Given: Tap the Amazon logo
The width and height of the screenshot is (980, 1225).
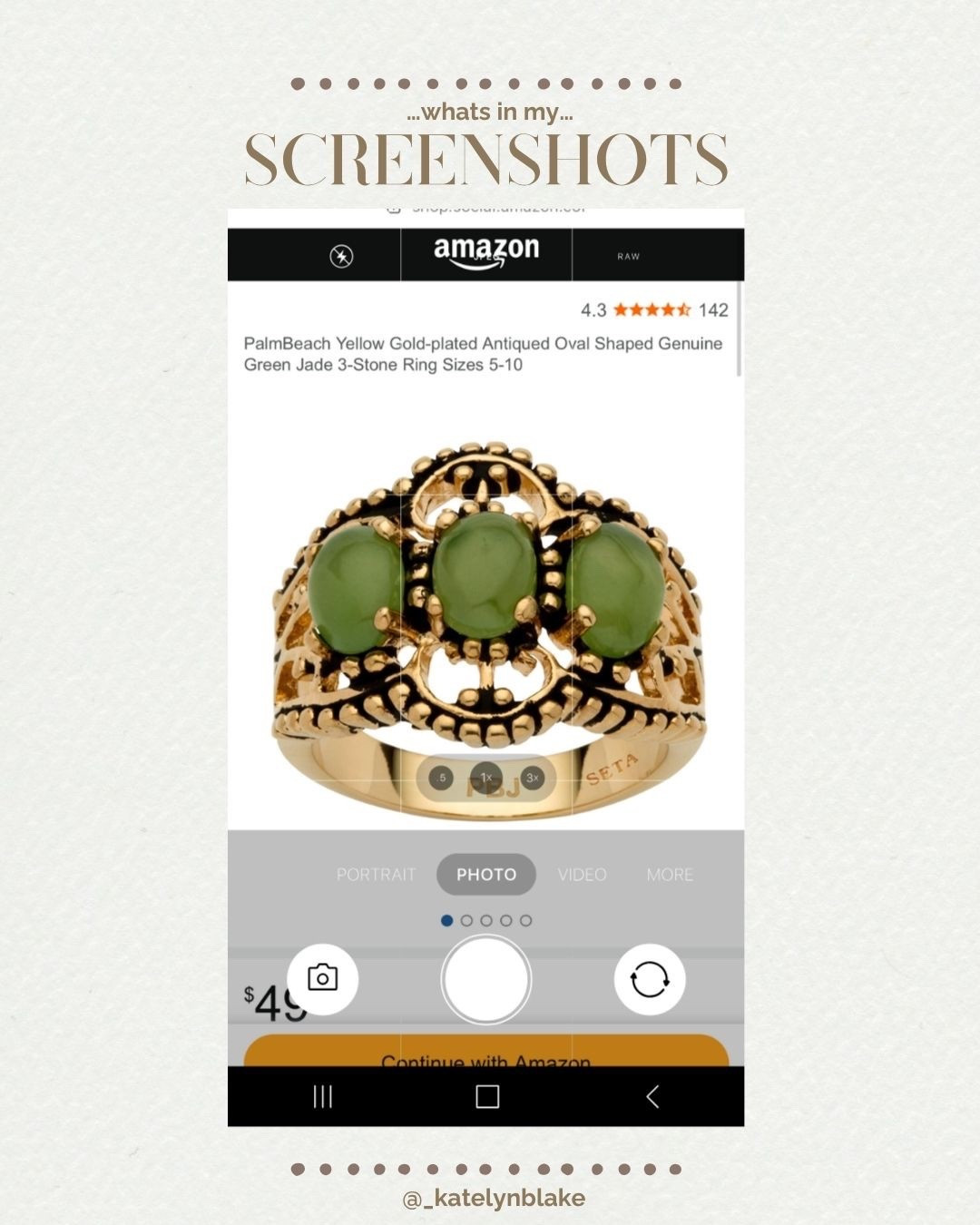Looking at the screenshot, I should coord(486,252).
